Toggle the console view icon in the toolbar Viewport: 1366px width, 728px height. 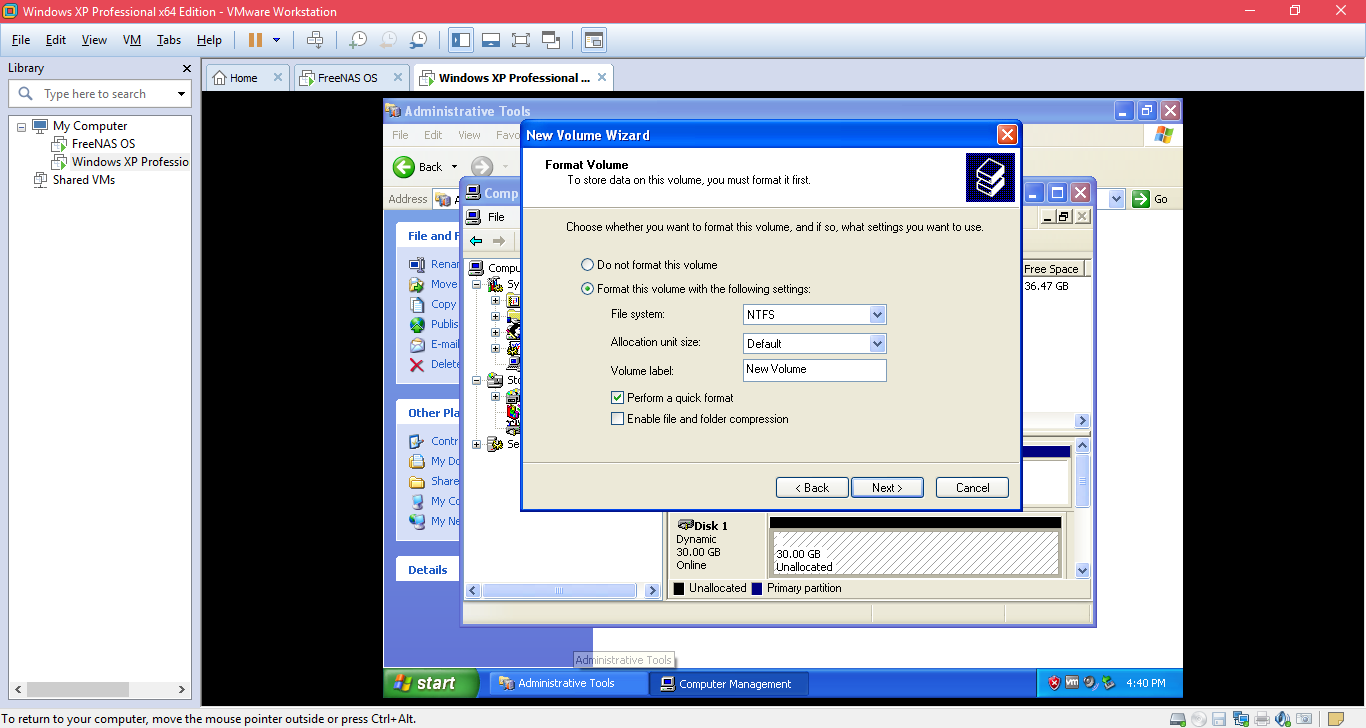click(x=594, y=40)
